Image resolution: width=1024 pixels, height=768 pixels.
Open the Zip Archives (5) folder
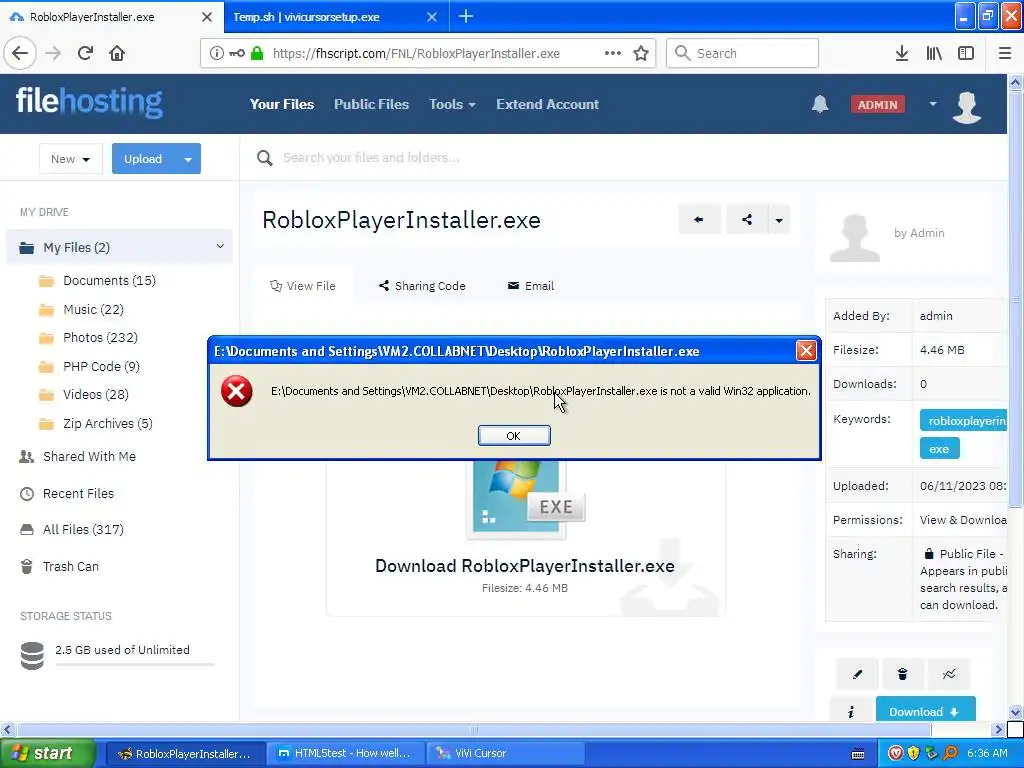tap(108, 423)
